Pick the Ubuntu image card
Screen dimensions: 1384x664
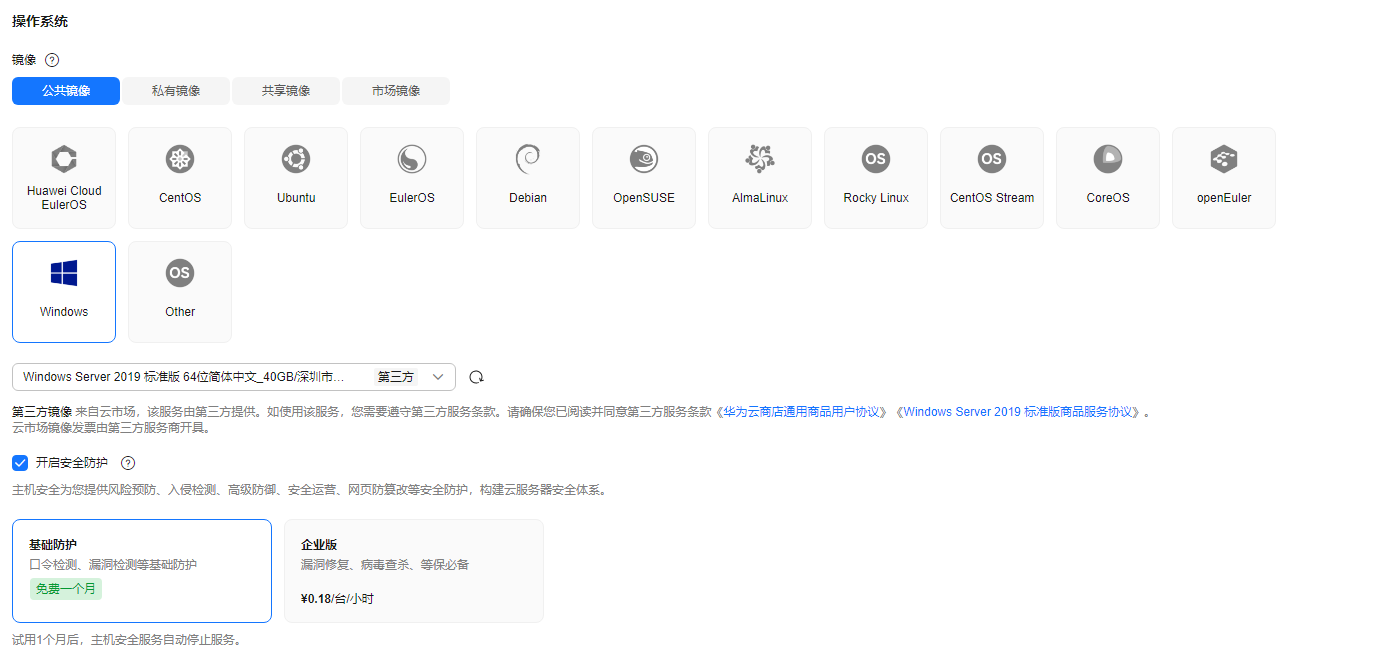(296, 178)
